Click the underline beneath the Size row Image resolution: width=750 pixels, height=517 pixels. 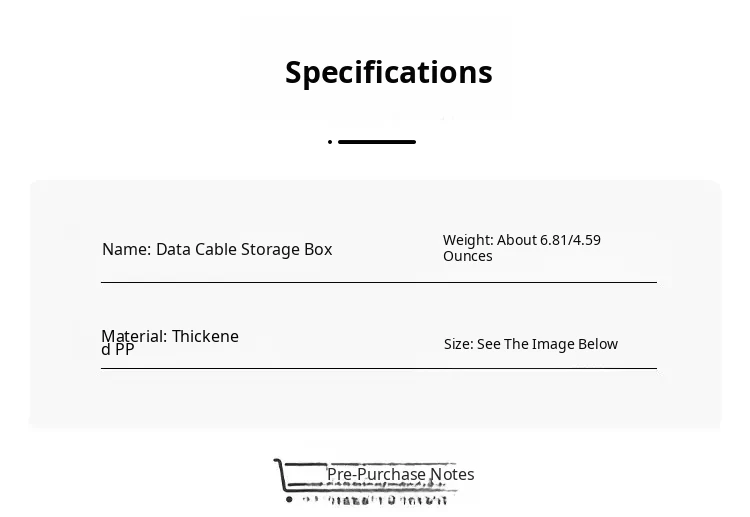coord(549,368)
